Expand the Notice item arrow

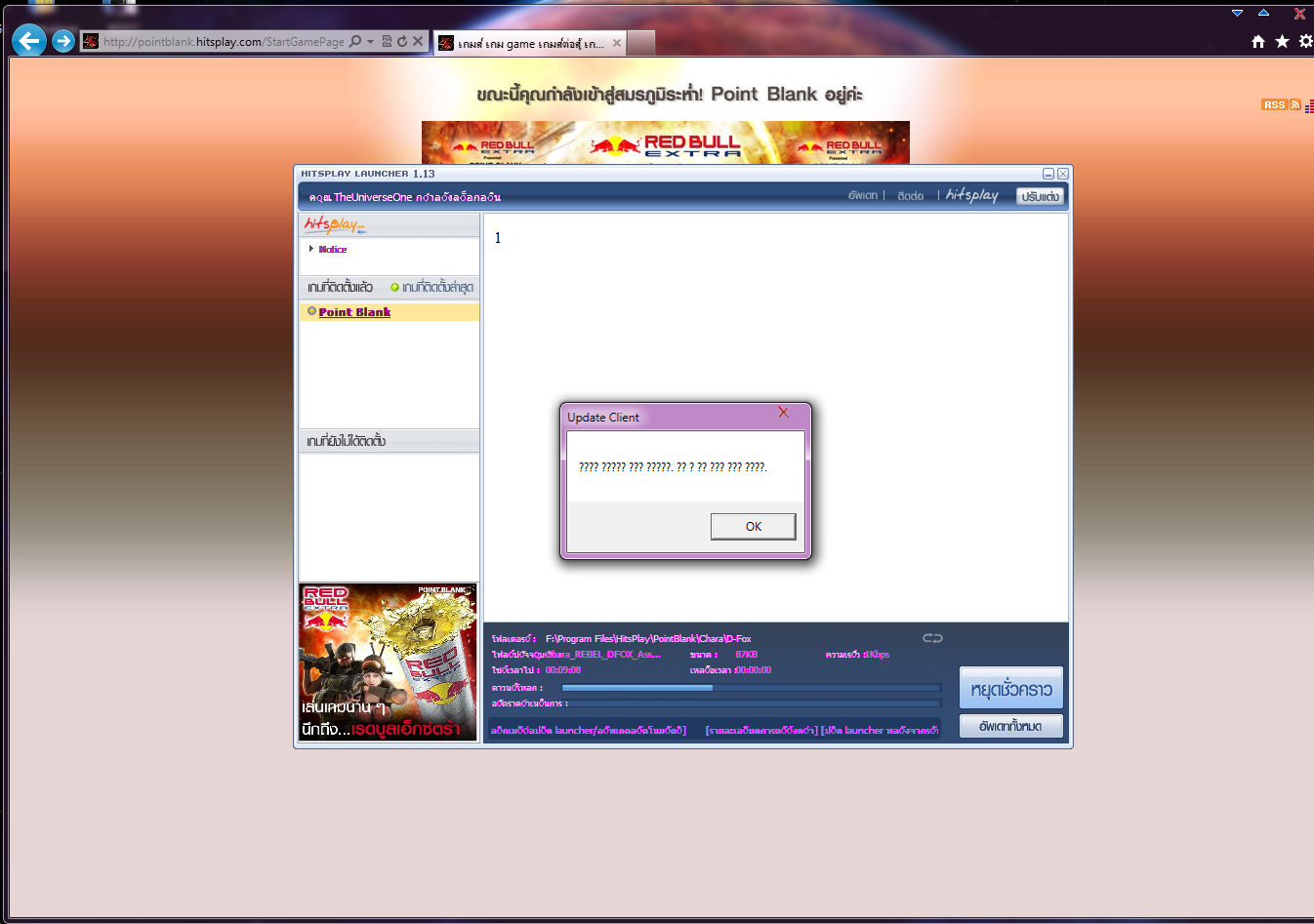point(310,249)
